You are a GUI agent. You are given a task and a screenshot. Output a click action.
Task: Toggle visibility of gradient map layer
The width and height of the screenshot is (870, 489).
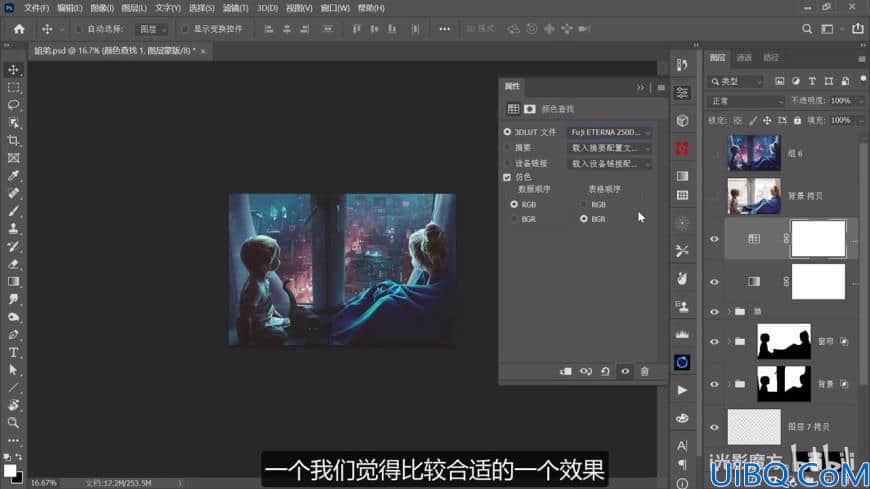click(x=715, y=282)
